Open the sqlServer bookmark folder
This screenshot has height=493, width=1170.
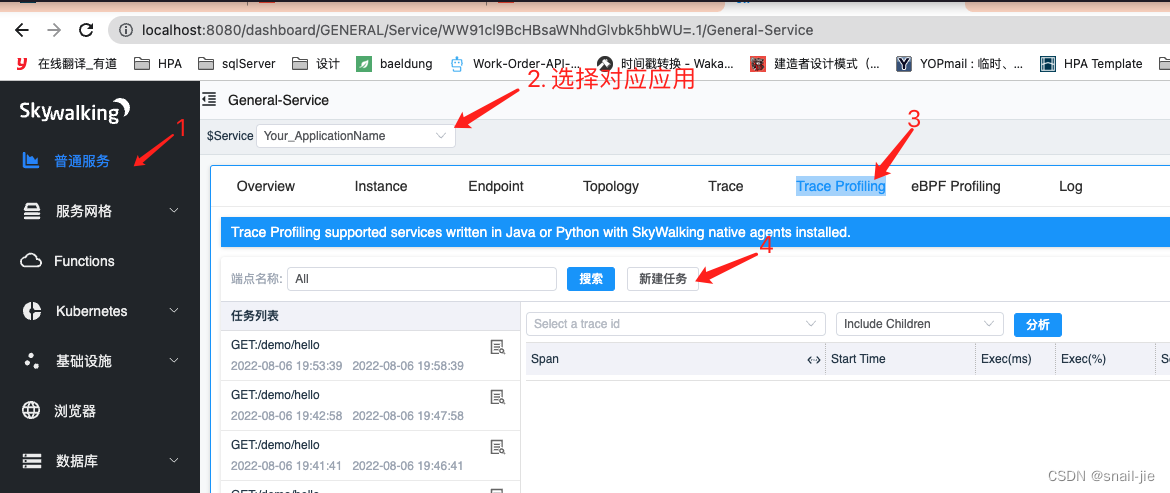pyautogui.click(x=237, y=63)
